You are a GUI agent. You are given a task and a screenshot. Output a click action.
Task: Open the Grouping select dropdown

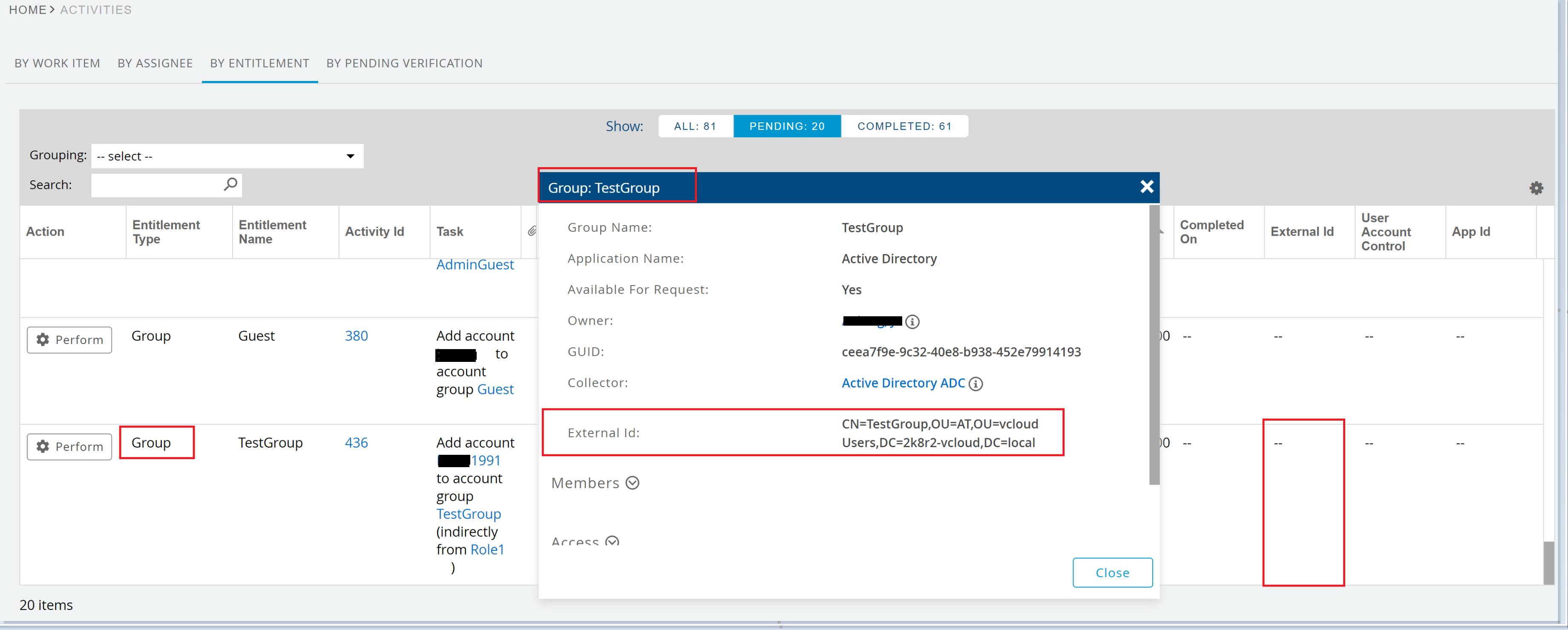tap(227, 156)
